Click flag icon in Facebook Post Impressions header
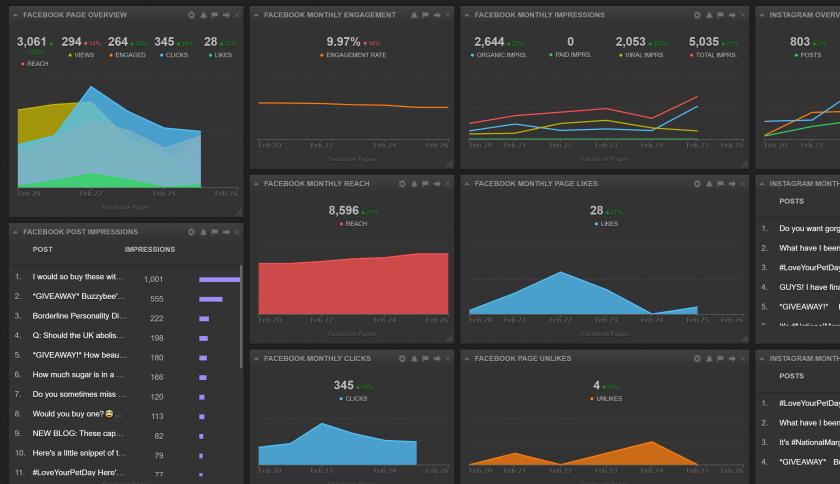 click(214, 232)
